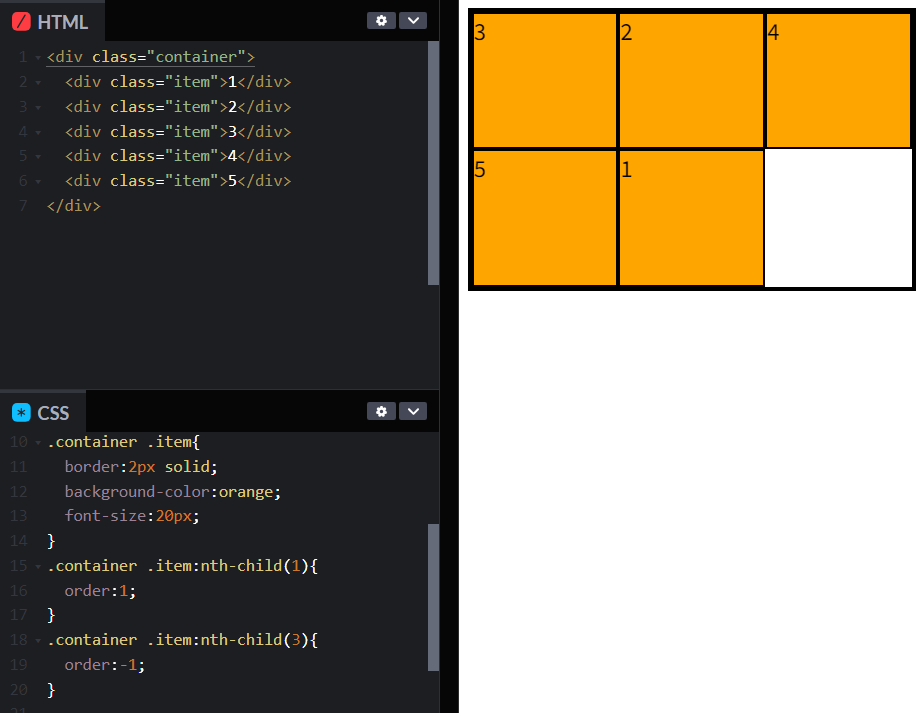Click the nth-child(1) selector line
The height and width of the screenshot is (713, 917).
[182, 566]
